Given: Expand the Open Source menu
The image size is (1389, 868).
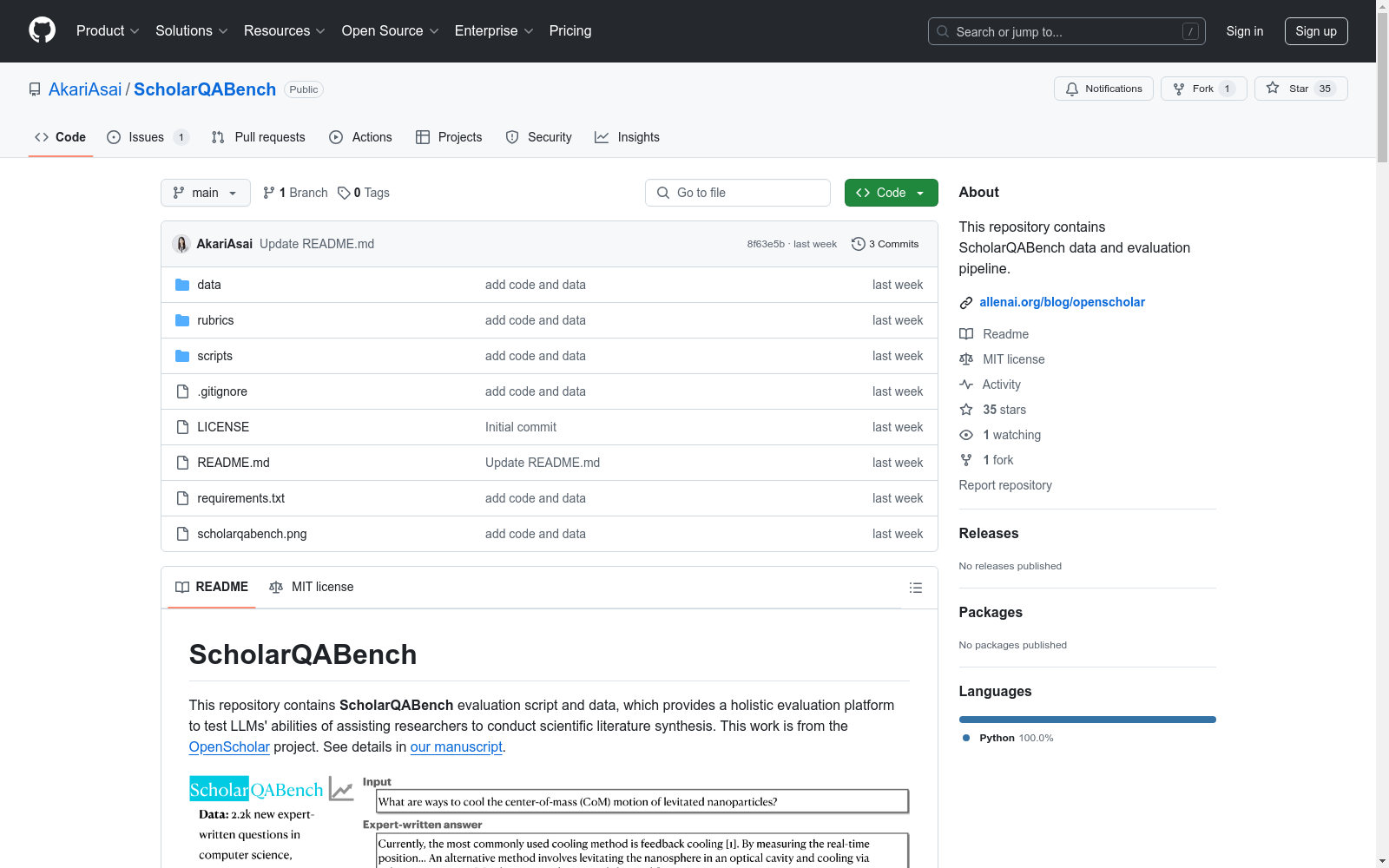Looking at the screenshot, I should pyautogui.click(x=390, y=30).
